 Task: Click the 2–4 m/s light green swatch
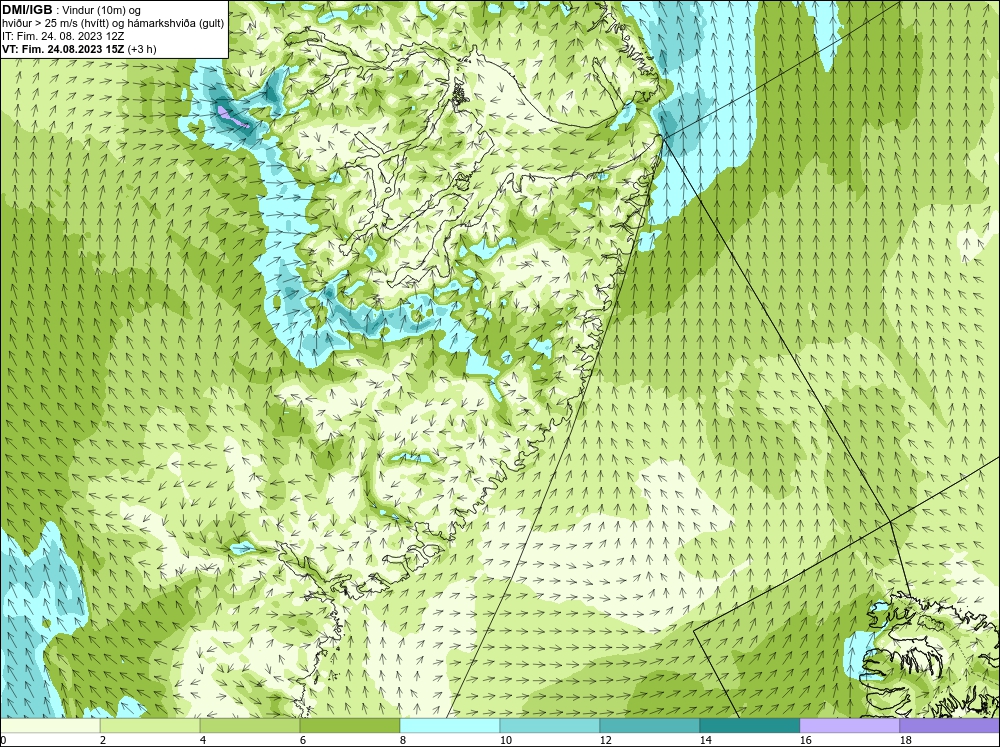coord(150,725)
